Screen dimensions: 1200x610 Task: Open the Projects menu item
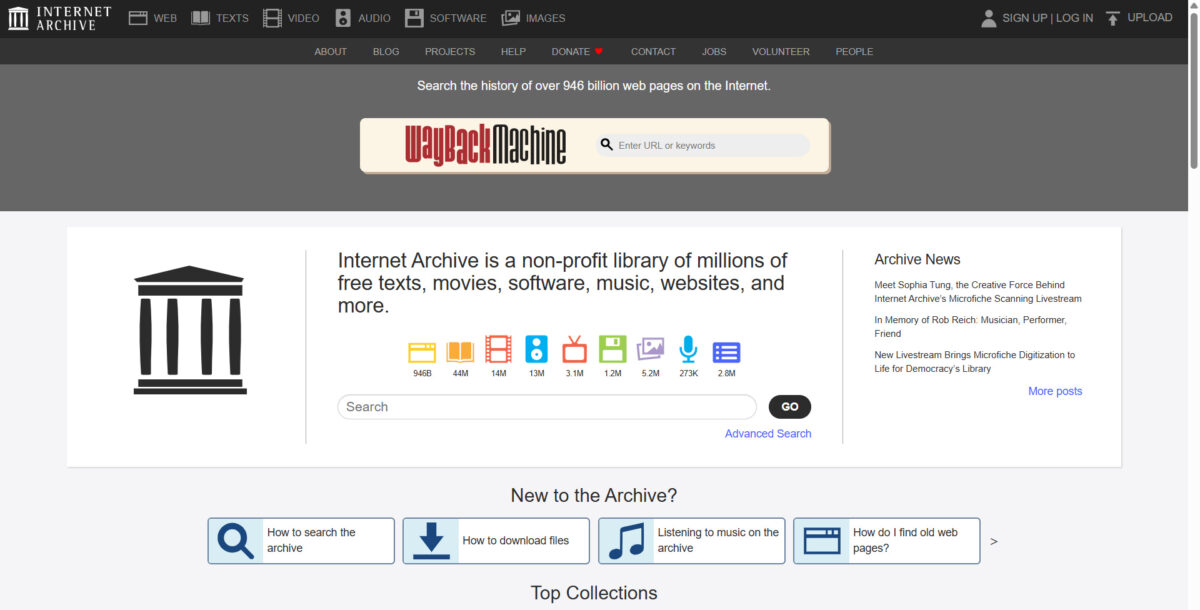[450, 51]
